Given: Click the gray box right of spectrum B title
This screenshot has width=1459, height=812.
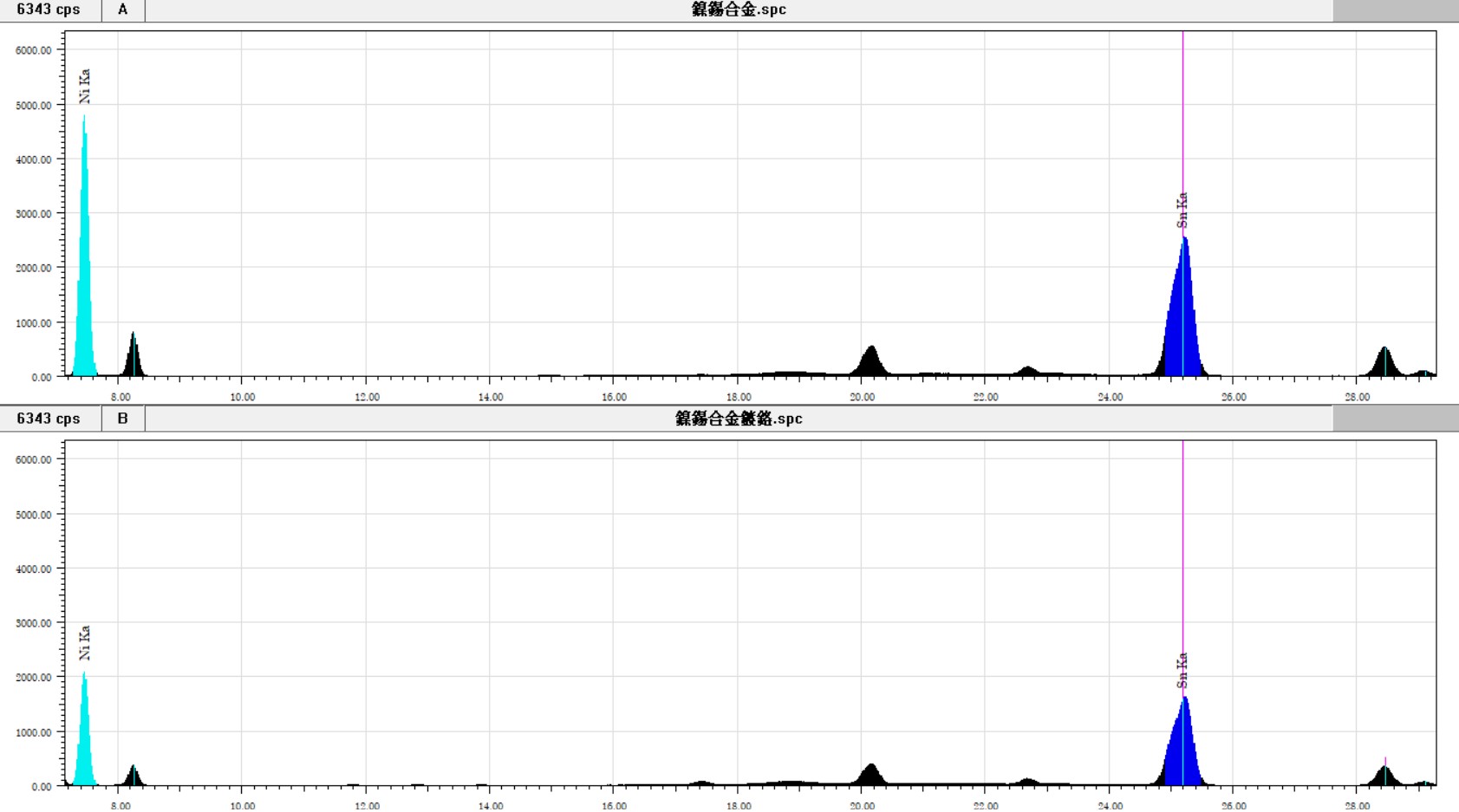Looking at the screenshot, I should [1395, 419].
